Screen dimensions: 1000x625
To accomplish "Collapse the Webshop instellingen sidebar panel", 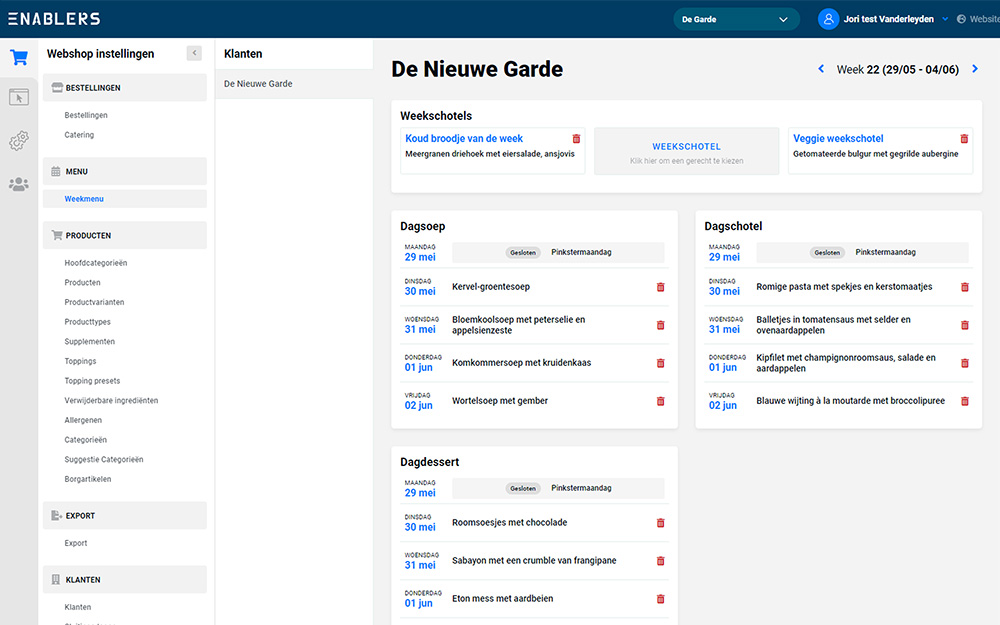I will 194,54.
